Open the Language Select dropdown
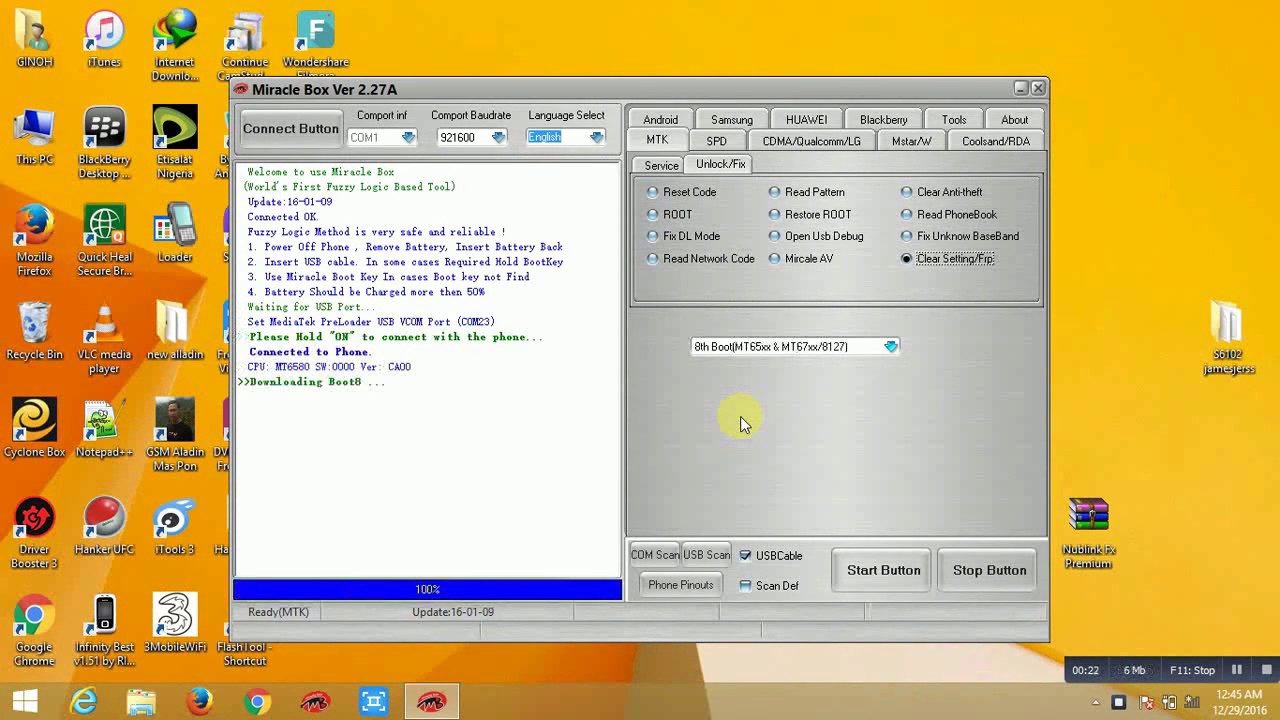 click(596, 137)
